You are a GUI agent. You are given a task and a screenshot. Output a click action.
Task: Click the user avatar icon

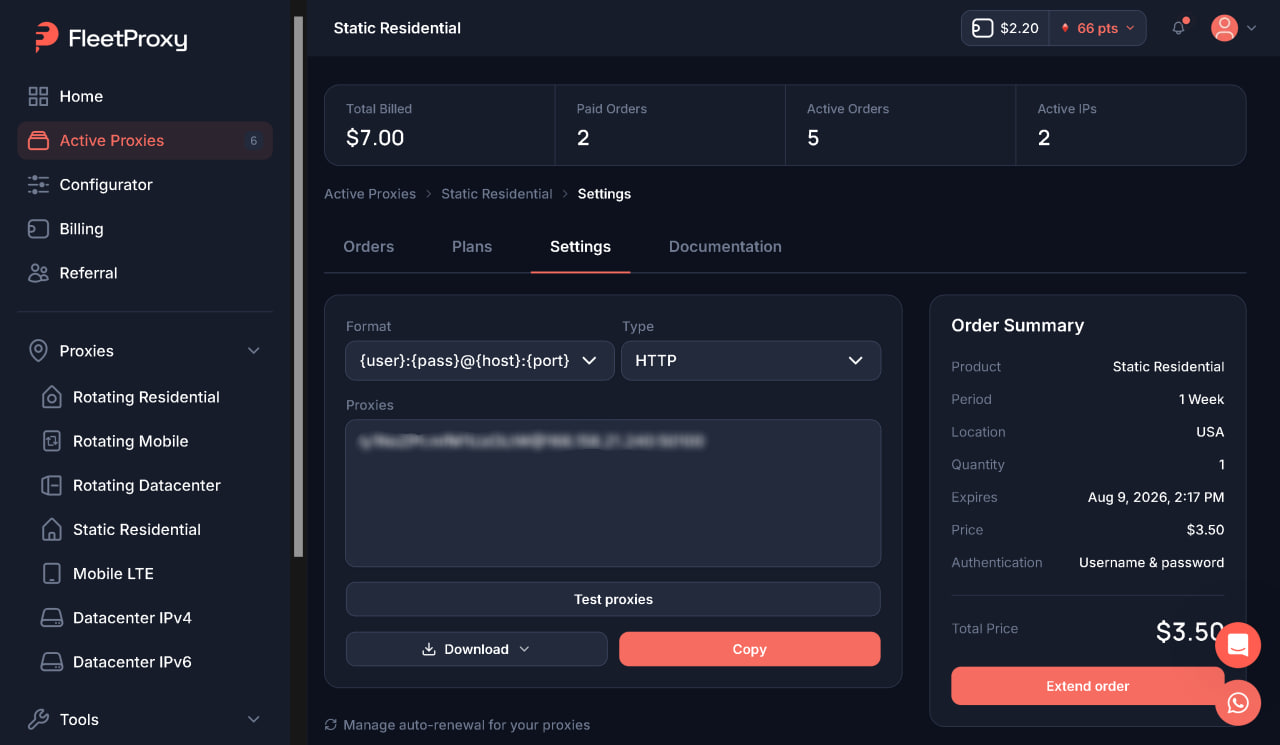(x=1224, y=28)
